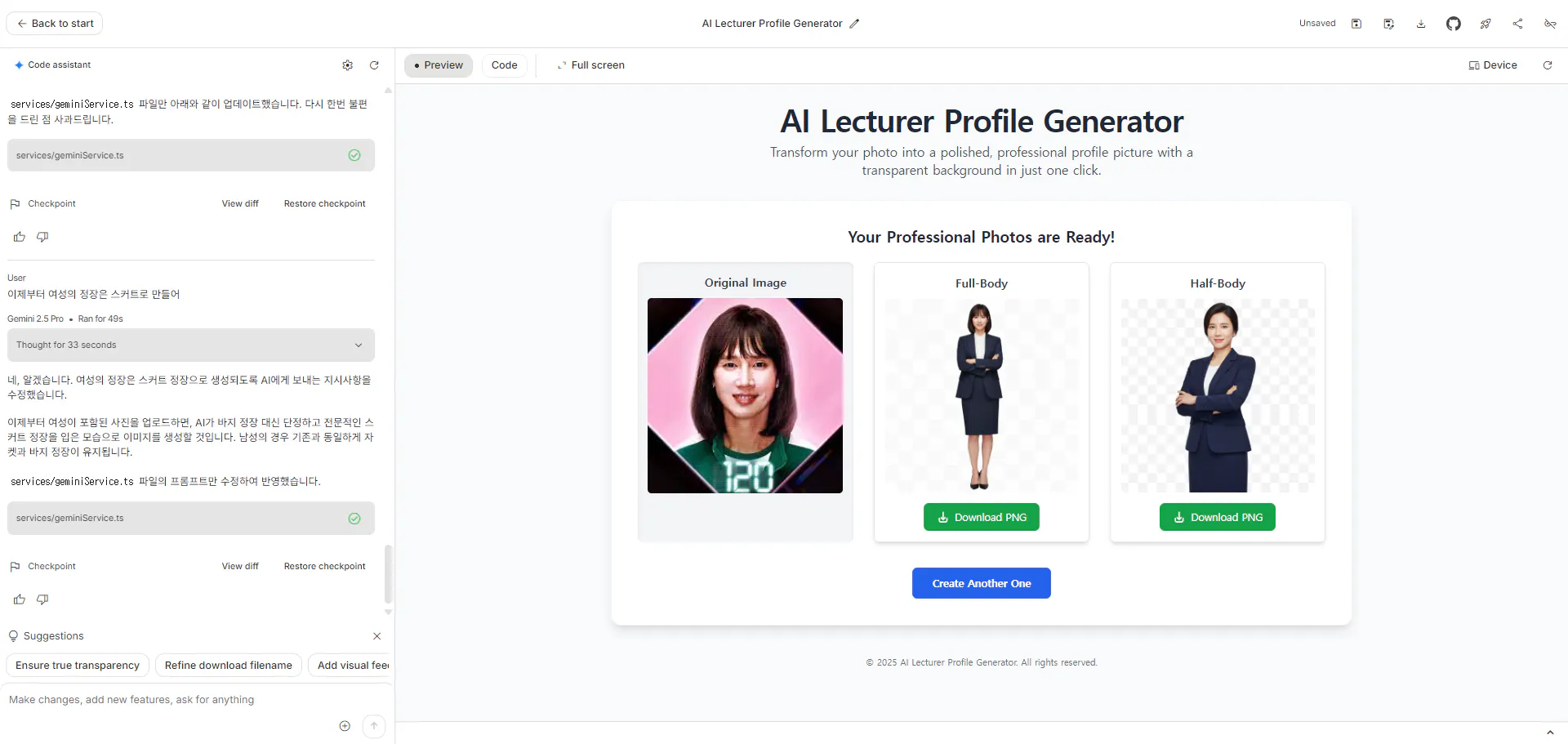Expand the 'Thought for 33 seconds' section
Screen dimensions: 1568x744
point(191,345)
